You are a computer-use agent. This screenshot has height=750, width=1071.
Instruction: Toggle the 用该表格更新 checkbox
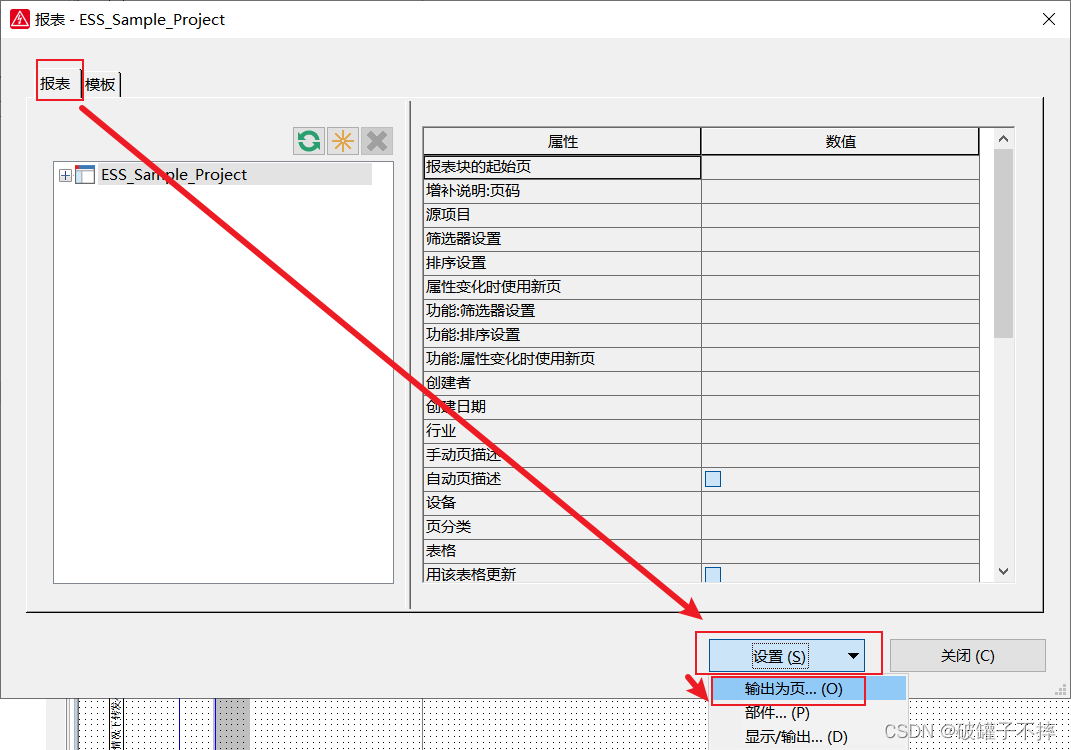click(x=713, y=574)
